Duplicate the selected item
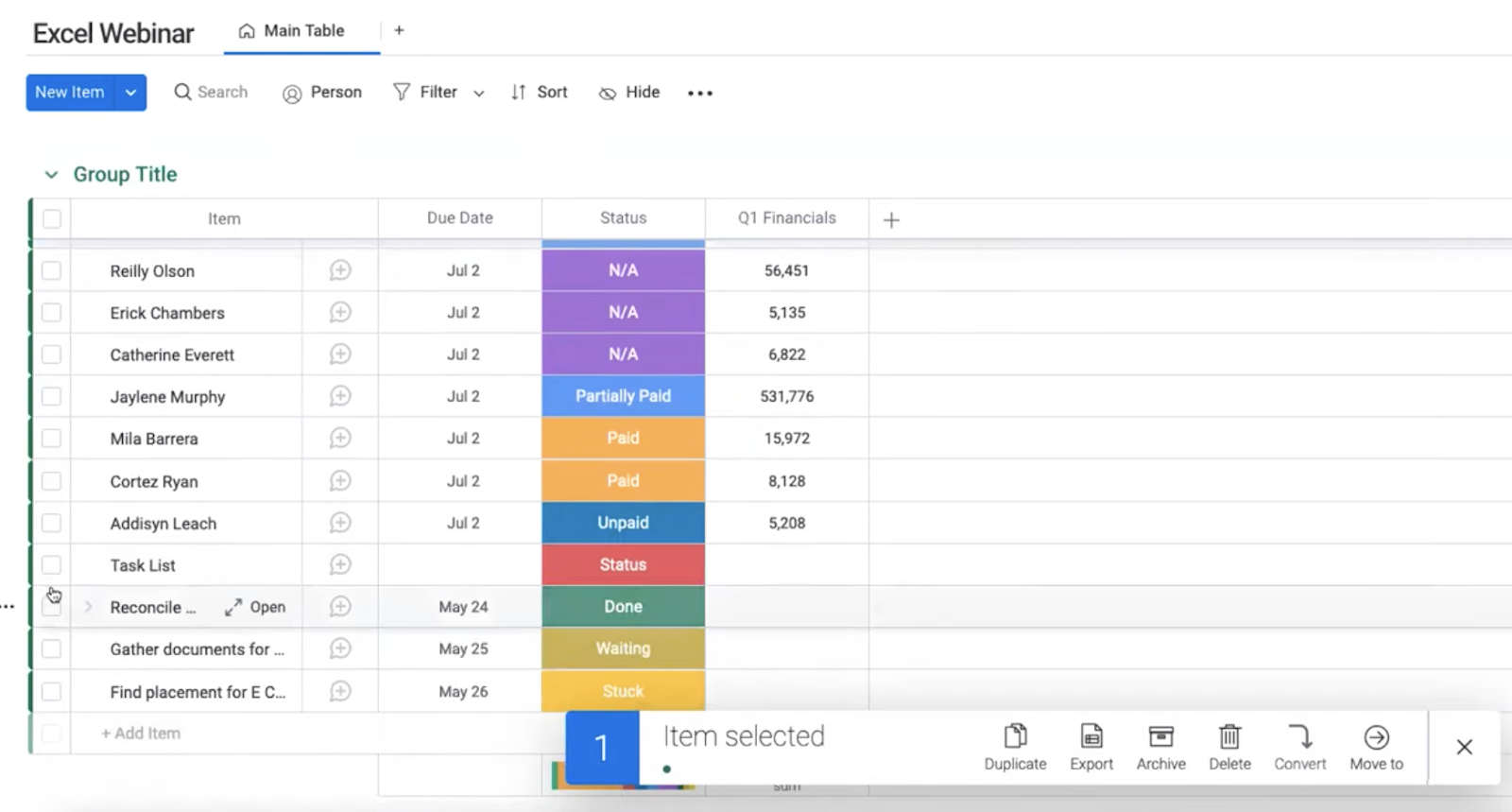The height and width of the screenshot is (812, 1512). coord(1015,747)
